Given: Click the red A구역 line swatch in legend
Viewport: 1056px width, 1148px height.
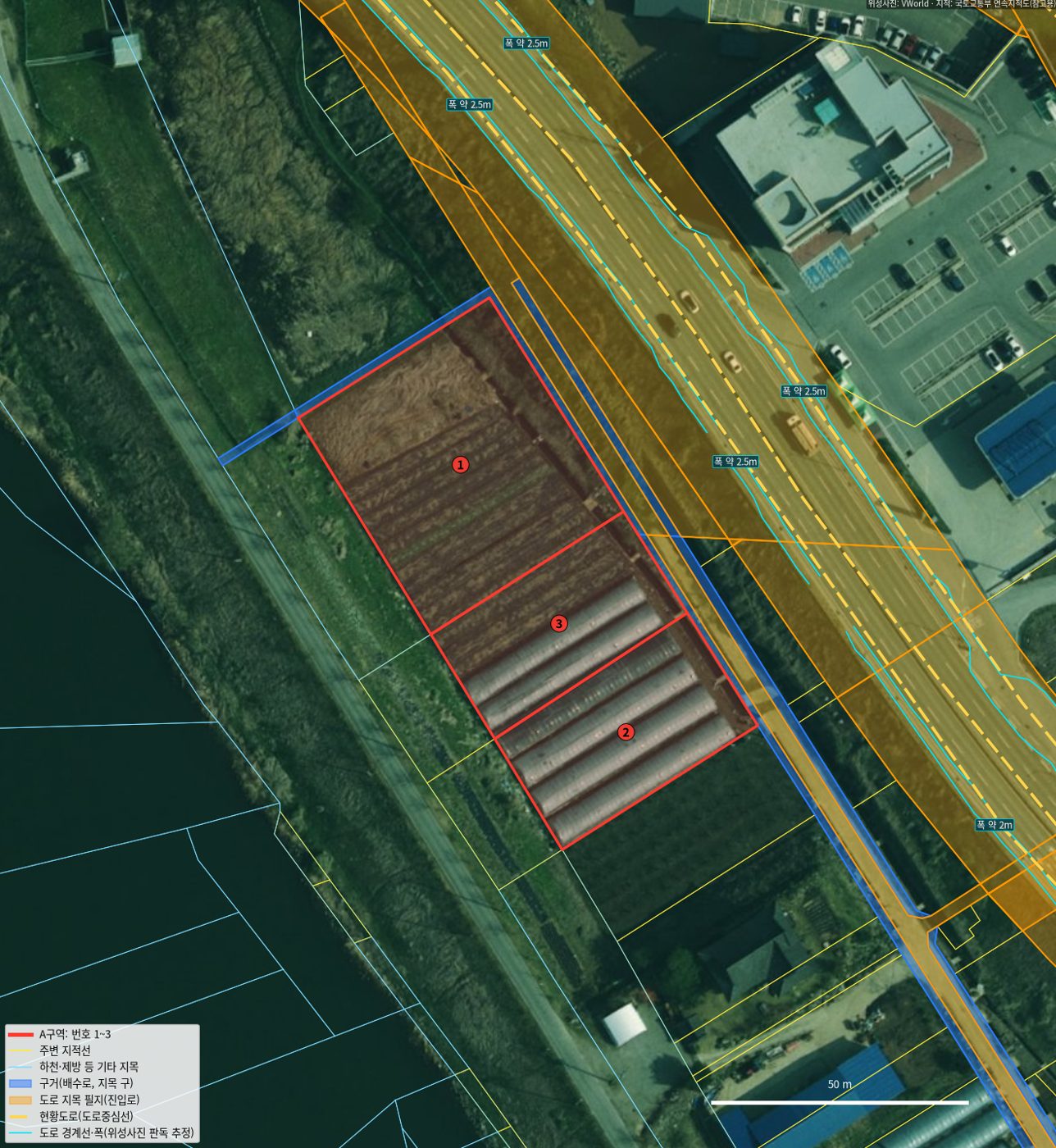Looking at the screenshot, I should pyautogui.click(x=20, y=1035).
